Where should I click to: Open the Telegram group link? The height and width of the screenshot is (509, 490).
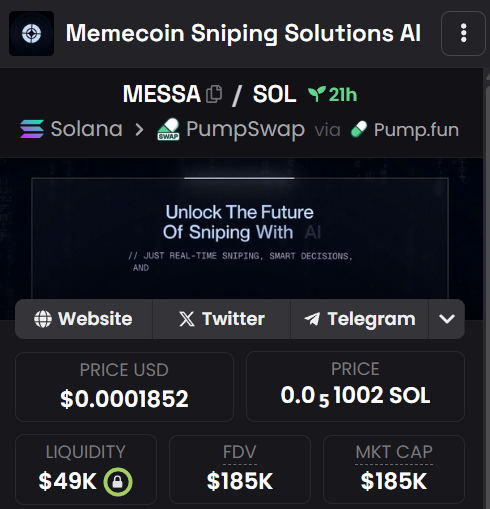coord(359,319)
